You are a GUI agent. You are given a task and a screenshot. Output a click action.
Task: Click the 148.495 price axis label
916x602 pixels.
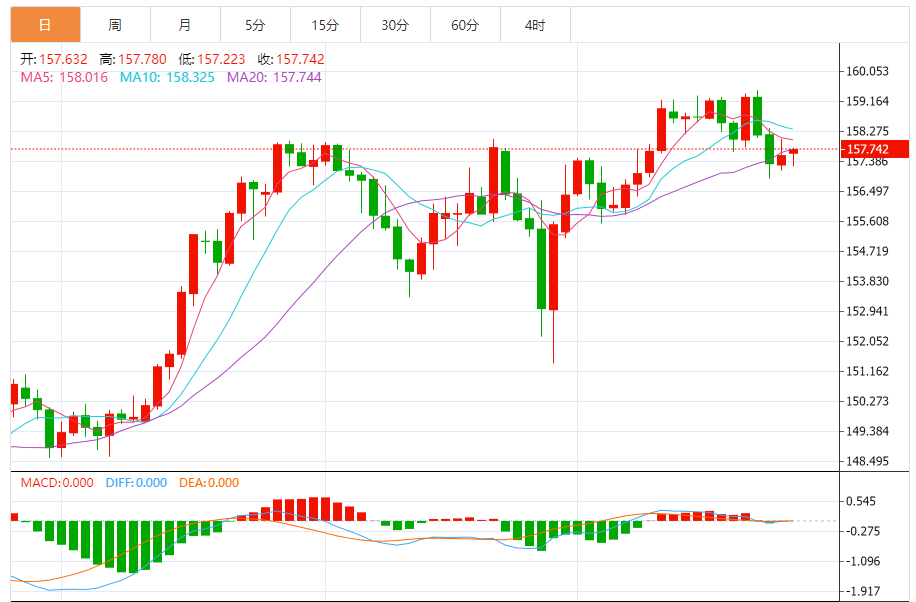[x=868, y=461]
